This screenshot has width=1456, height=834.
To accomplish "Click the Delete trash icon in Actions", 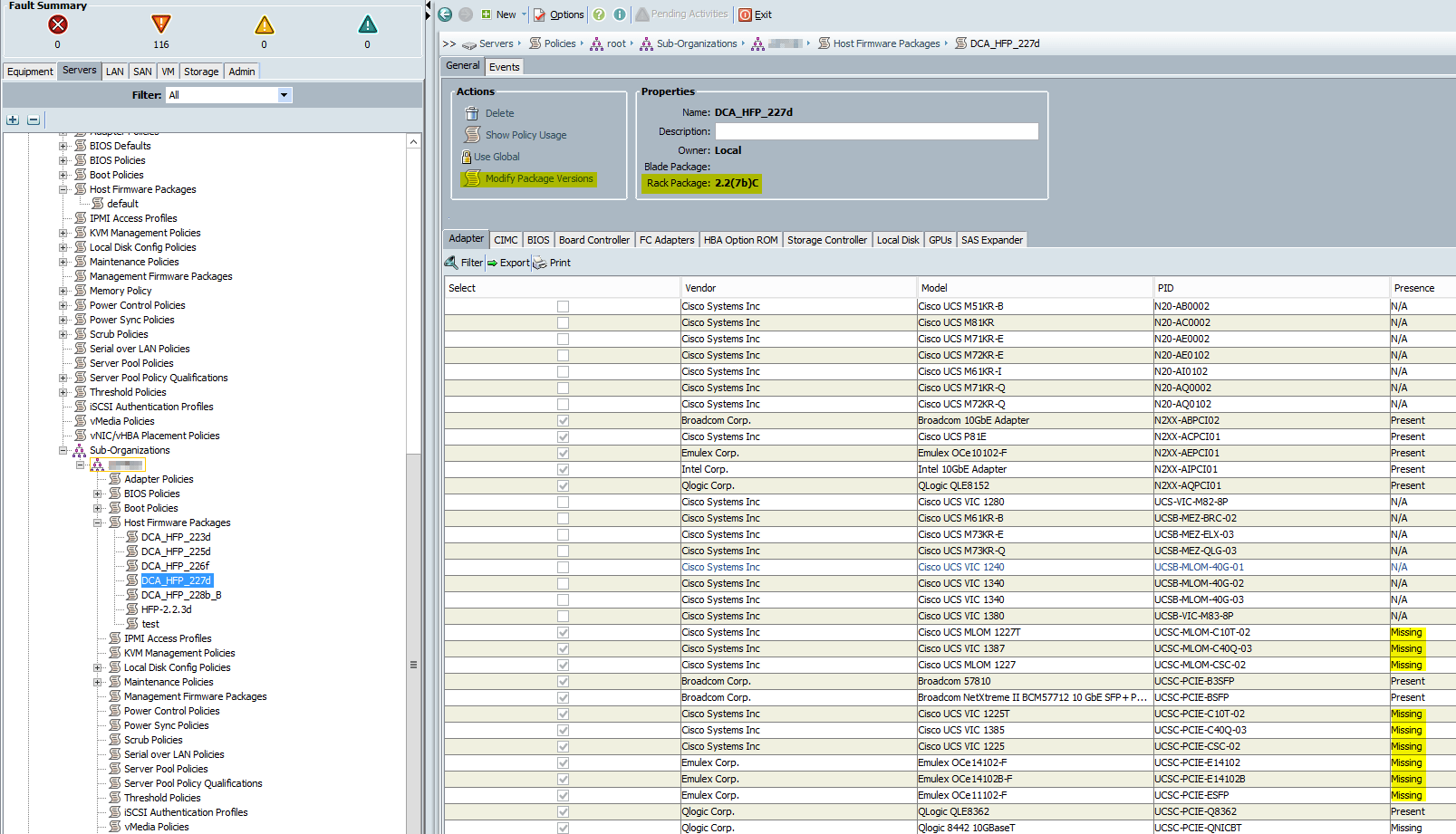I will coord(472,113).
